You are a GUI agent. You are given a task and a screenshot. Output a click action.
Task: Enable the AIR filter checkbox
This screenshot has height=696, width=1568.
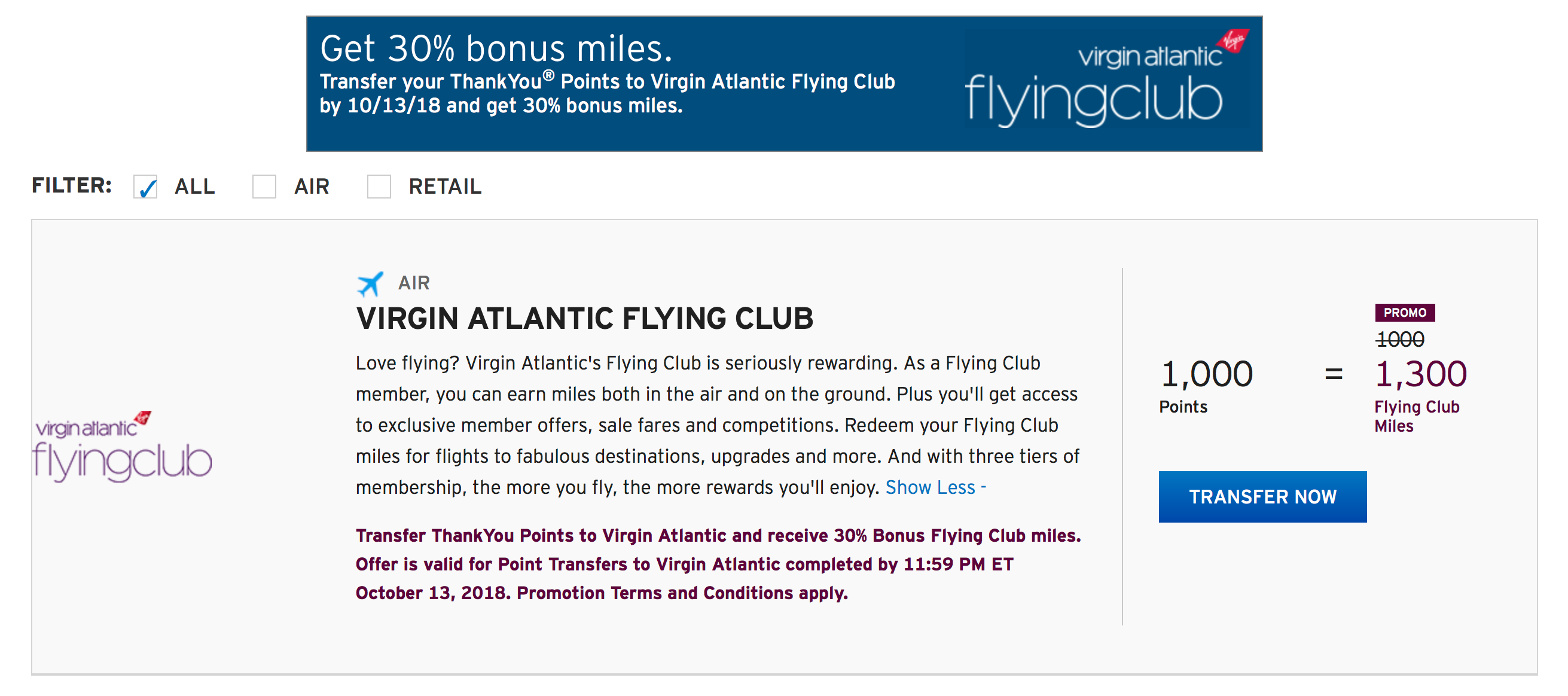click(264, 187)
